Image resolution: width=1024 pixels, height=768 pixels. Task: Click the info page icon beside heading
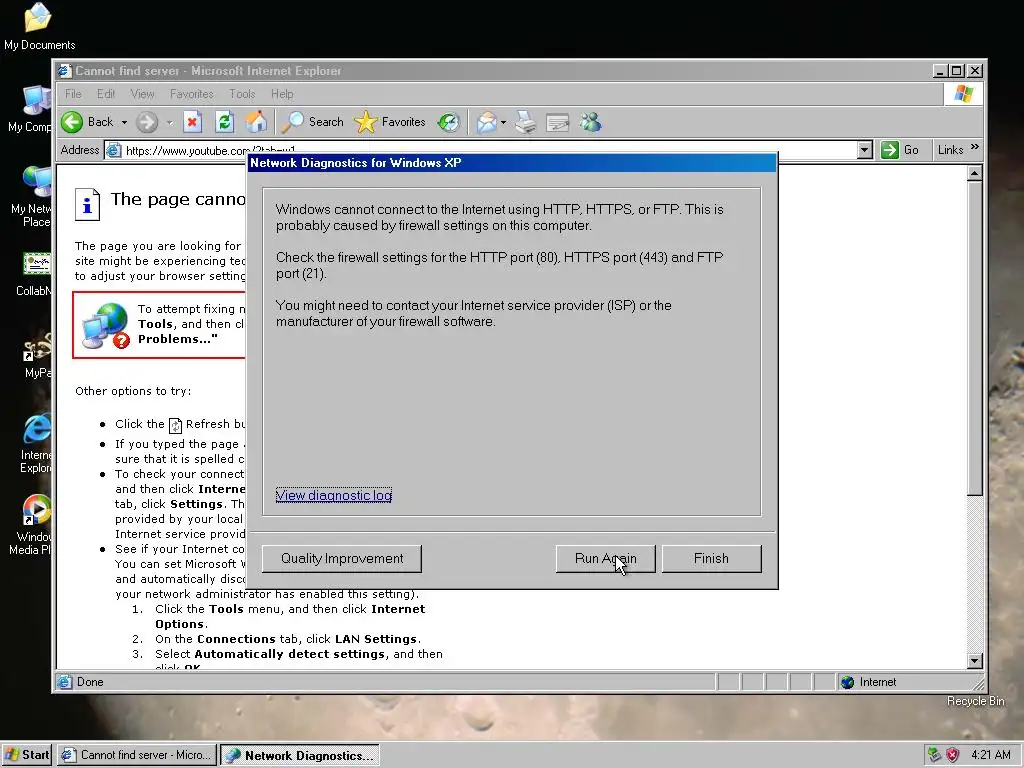[x=87, y=204]
